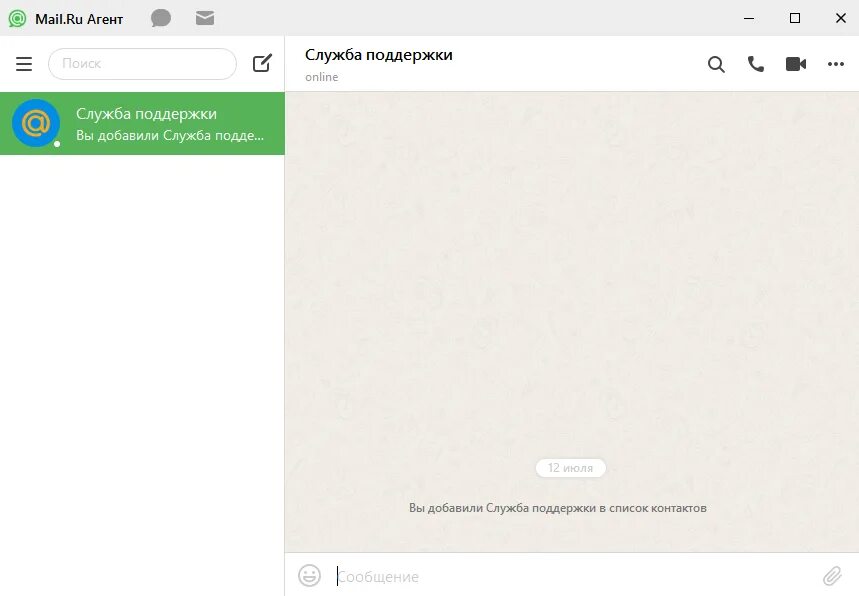The height and width of the screenshot is (596, 859).
Task: Open more options three dots menu
Action: point(835,64)
